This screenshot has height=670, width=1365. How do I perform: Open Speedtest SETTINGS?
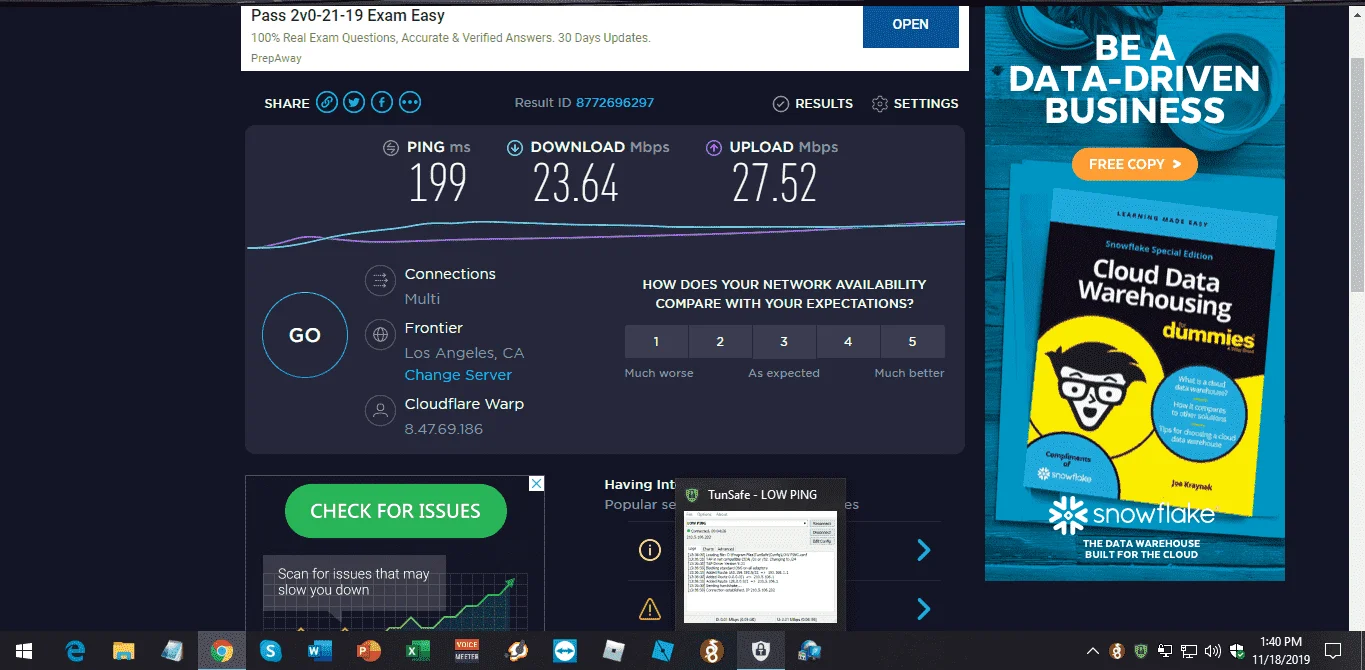point(915,104)
